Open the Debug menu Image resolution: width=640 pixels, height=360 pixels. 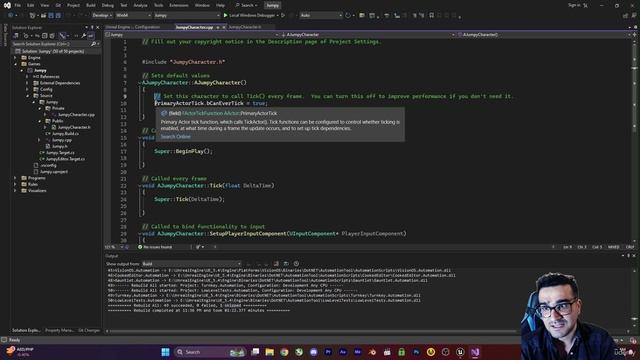click(108, 5)
